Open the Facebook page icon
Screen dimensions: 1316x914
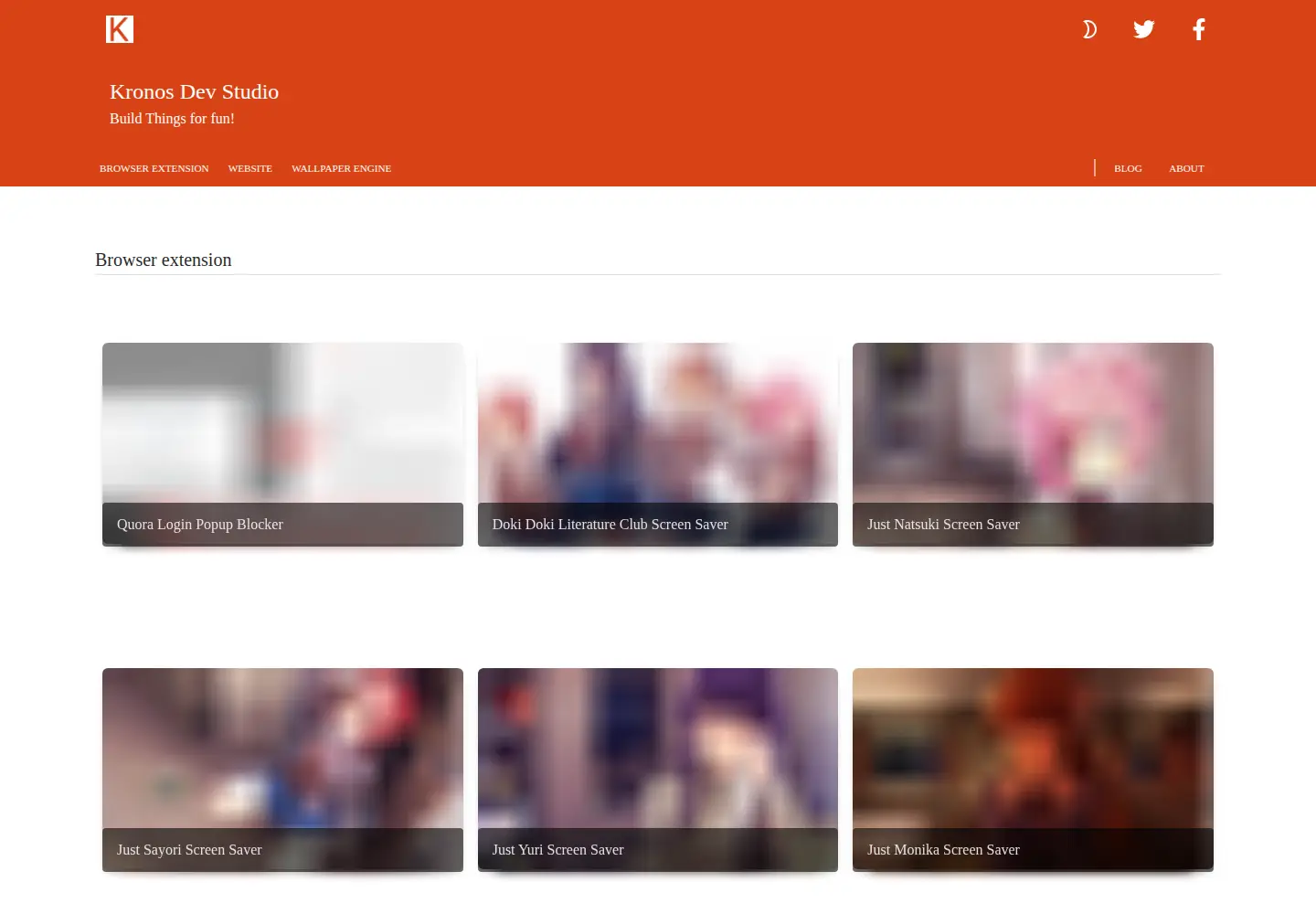click(x=1199, y=29)
